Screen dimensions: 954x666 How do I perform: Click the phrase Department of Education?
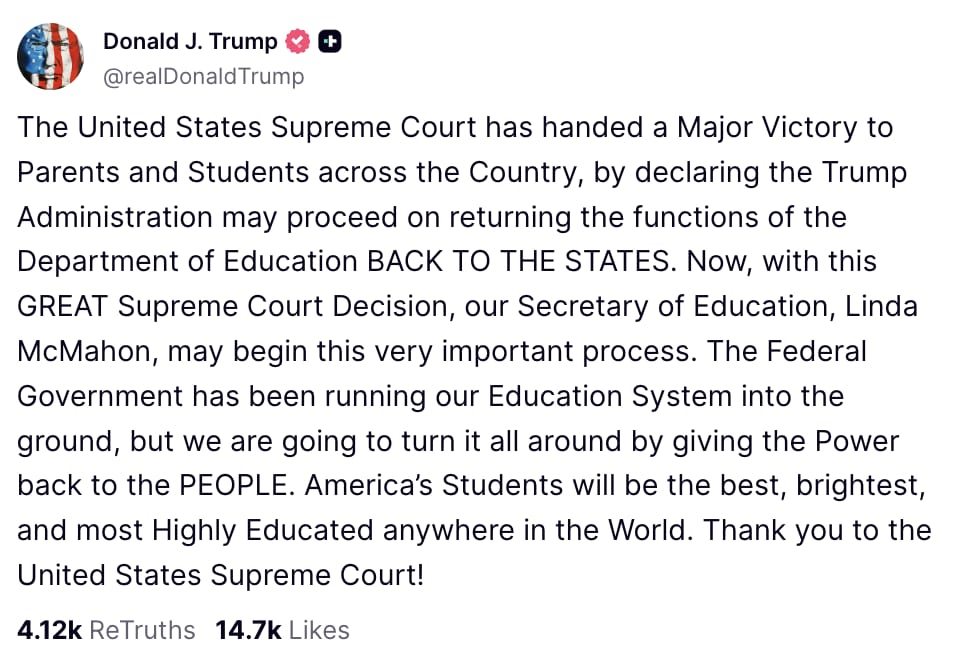(x=187, y=262)
